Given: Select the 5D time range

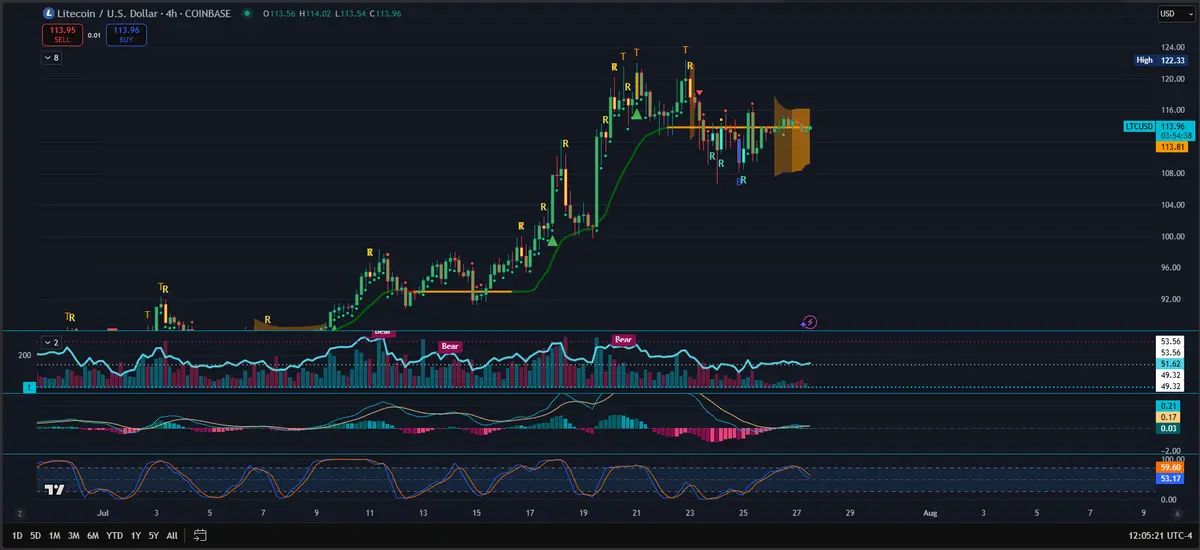Looking at the screenshot, I should point(36,535).
